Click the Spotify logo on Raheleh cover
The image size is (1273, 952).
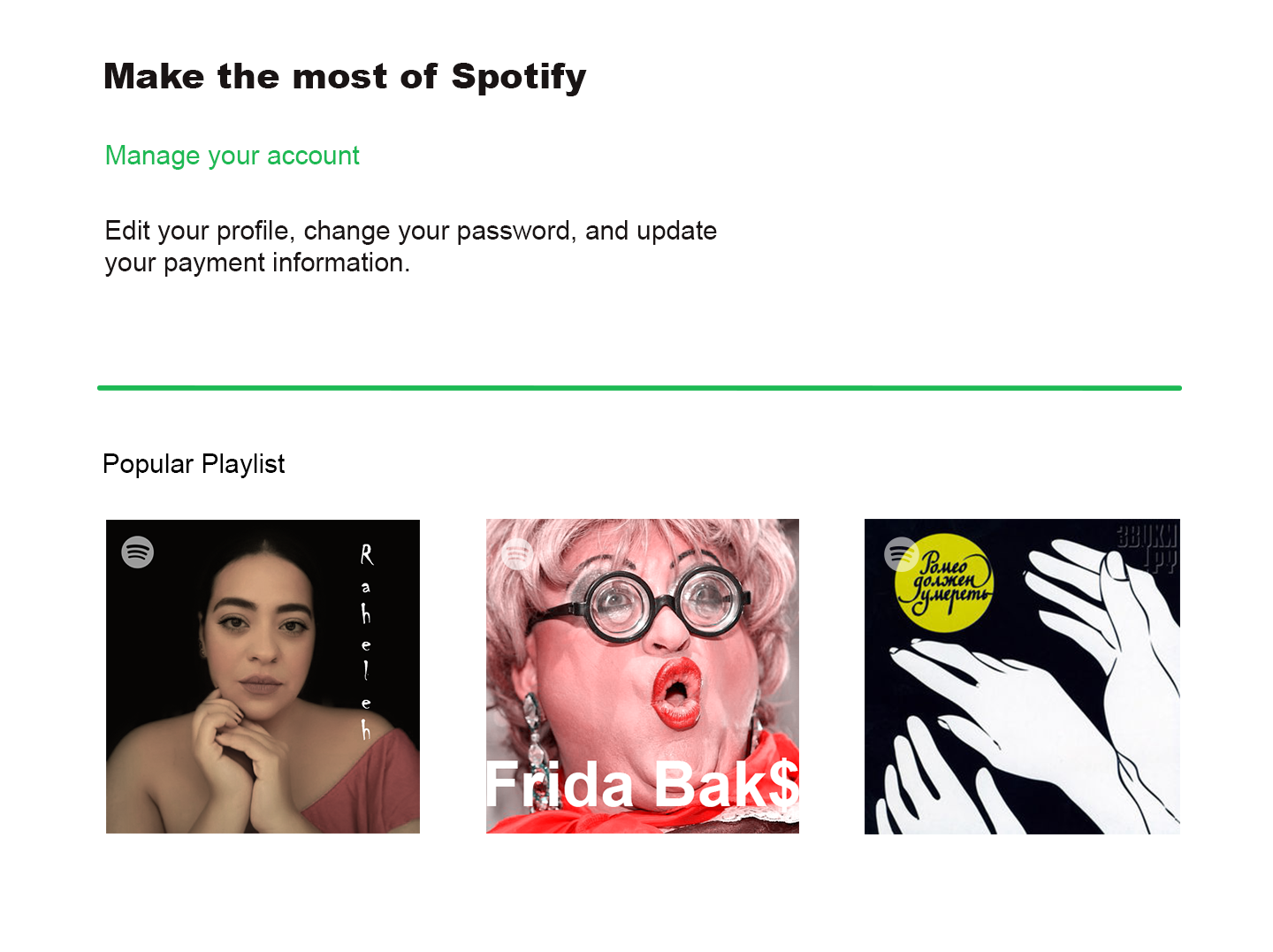pos(138,552)
